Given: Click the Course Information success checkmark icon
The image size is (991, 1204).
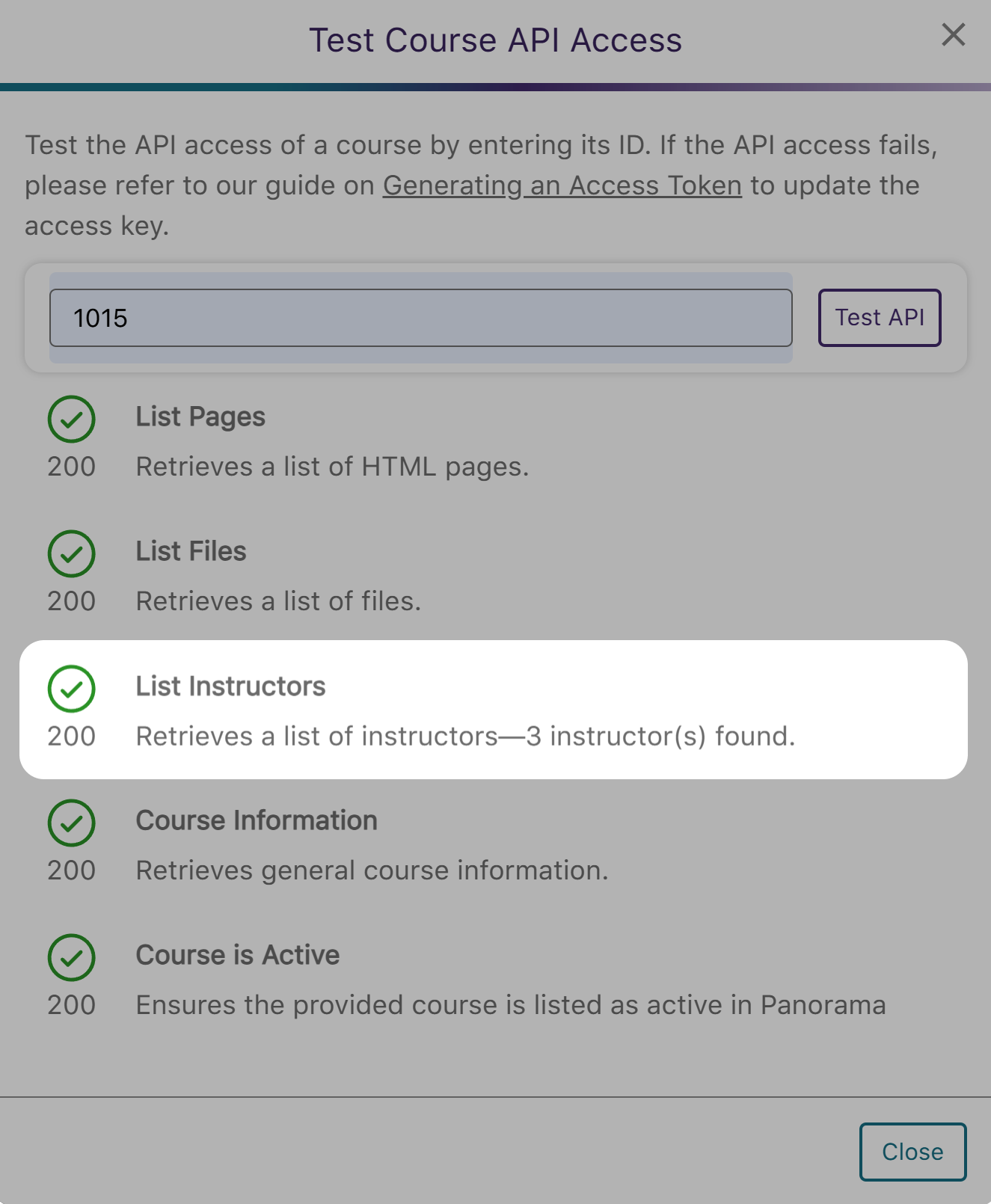Looking at the screenshot, I should [71, 823].
